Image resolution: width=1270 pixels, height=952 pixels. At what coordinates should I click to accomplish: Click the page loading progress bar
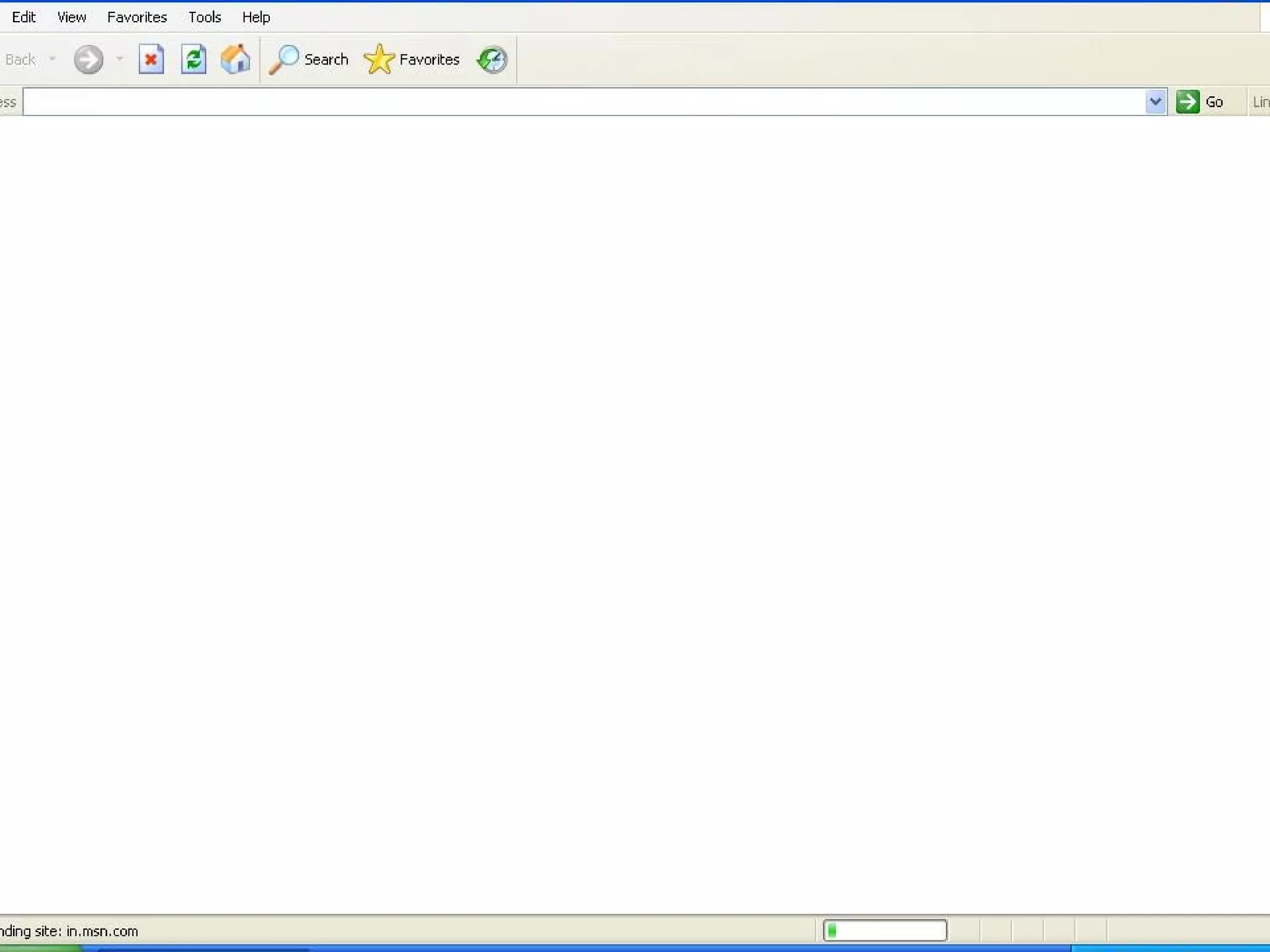[x=885, y=930]
